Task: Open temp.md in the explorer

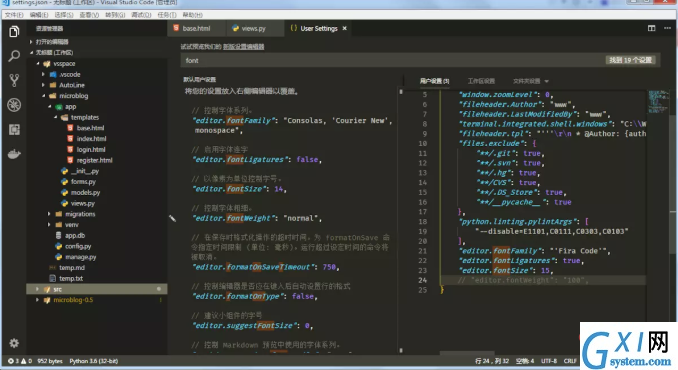Action: [72, 268]
